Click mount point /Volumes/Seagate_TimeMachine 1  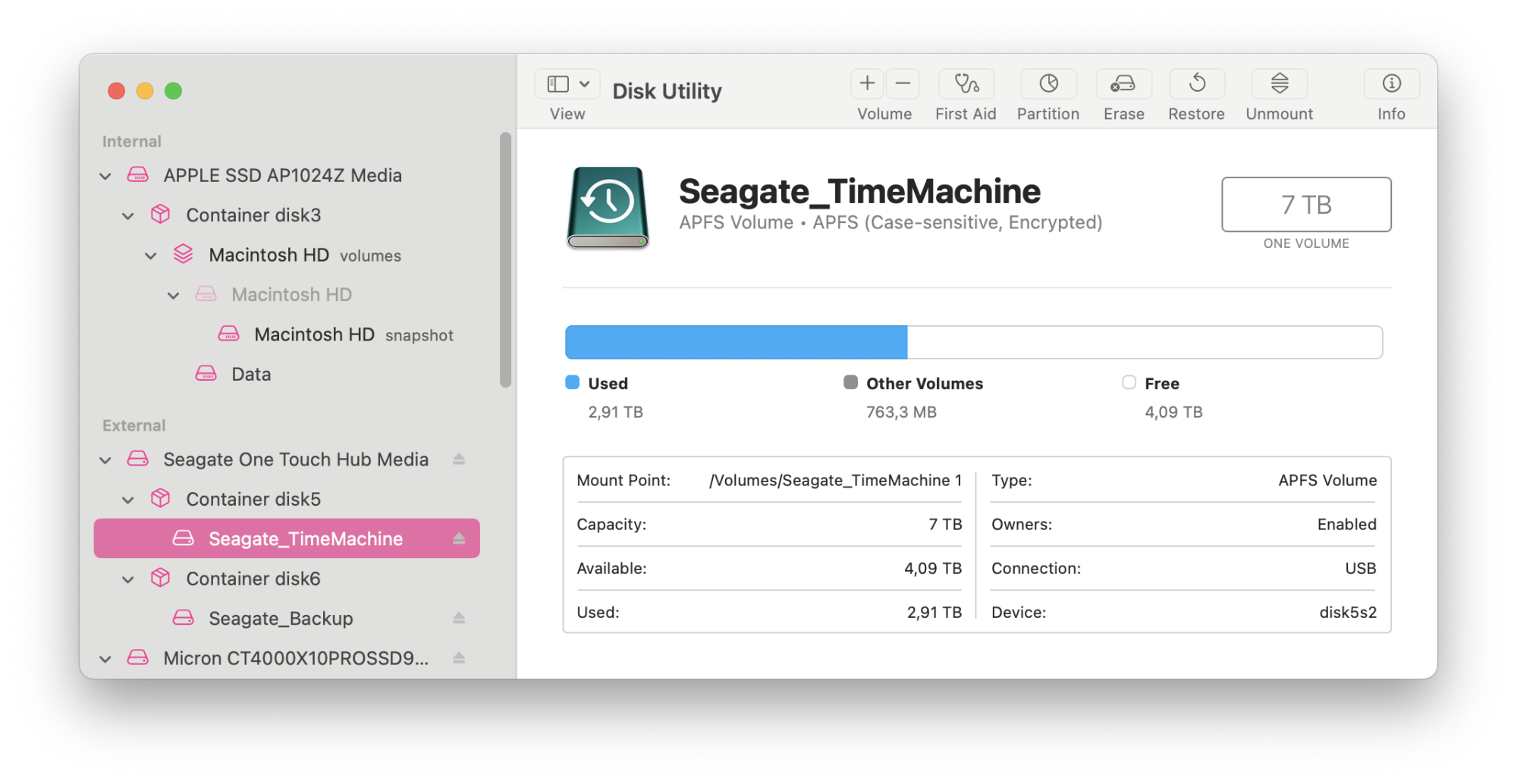[x=835, y=480]
